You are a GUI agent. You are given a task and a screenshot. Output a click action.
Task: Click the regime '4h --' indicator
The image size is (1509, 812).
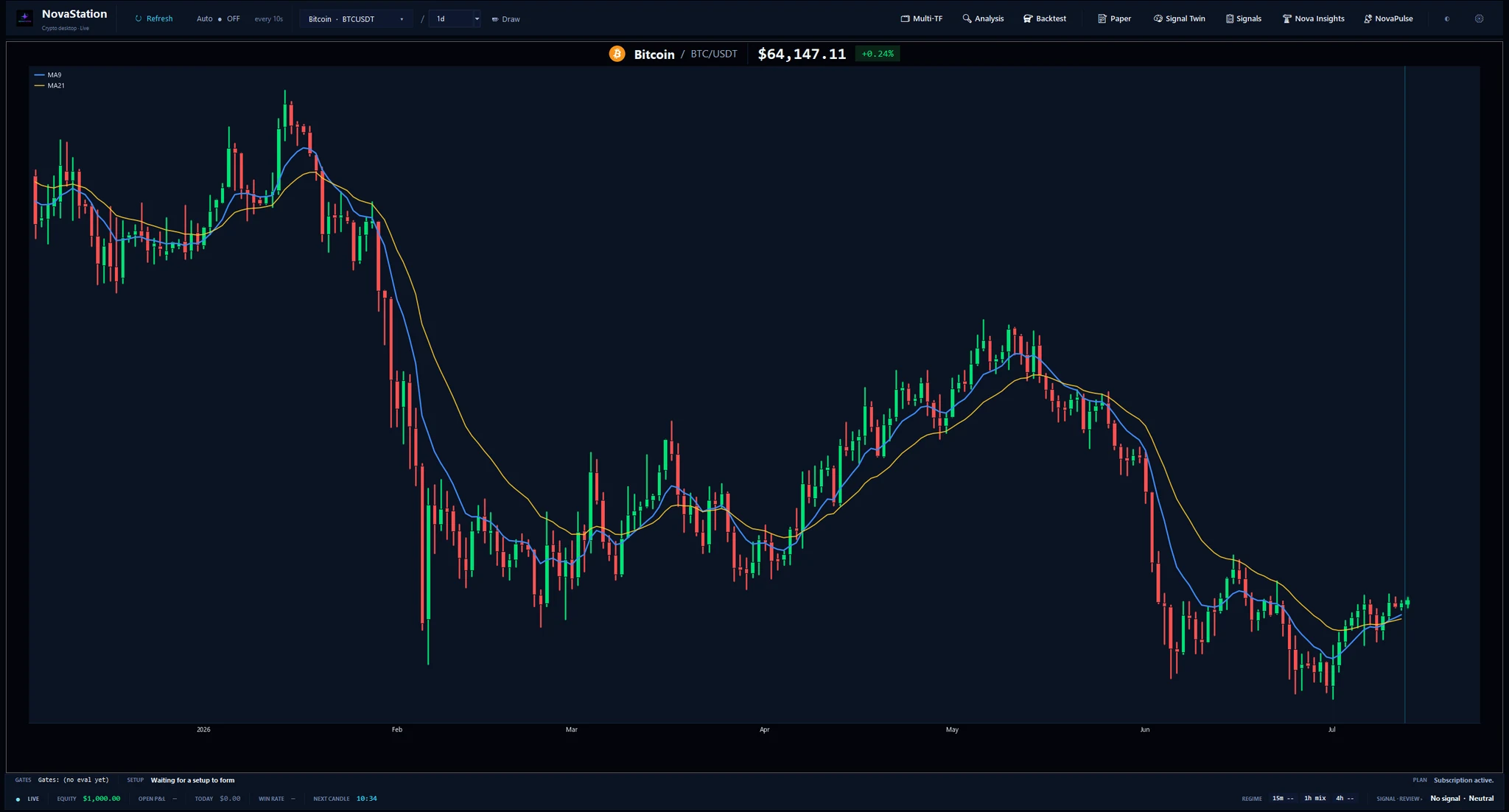click(x=1345, y=799)
